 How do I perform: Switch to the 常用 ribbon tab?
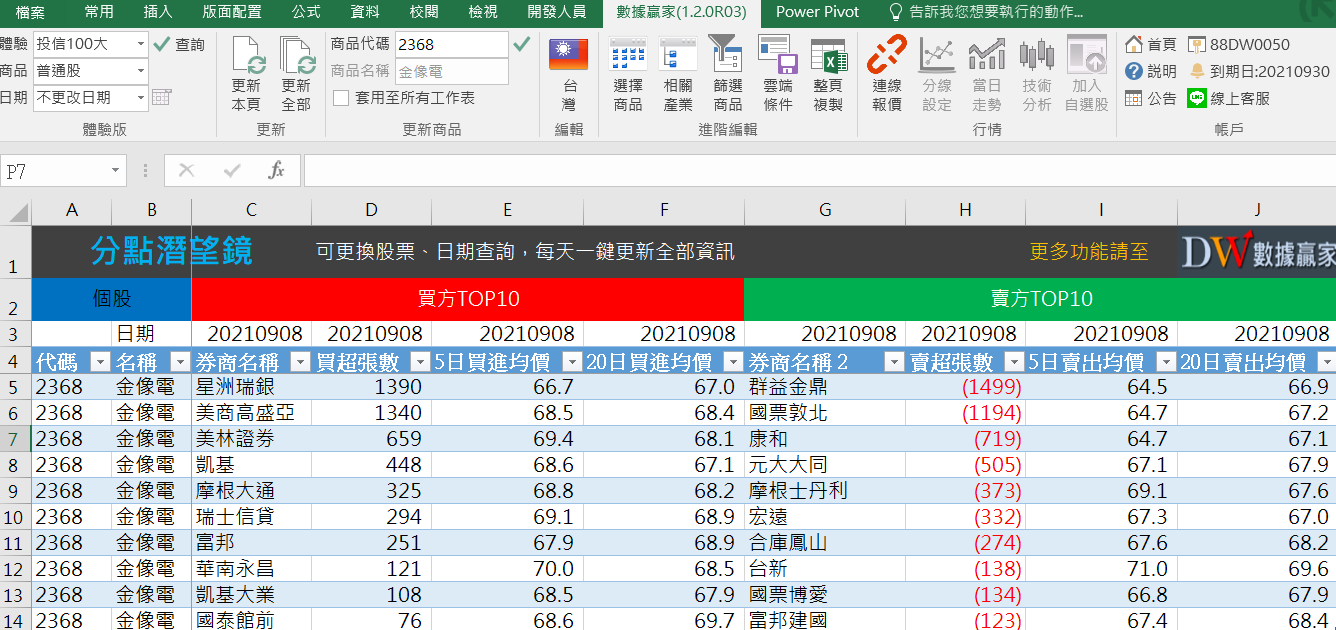(99, 12)
